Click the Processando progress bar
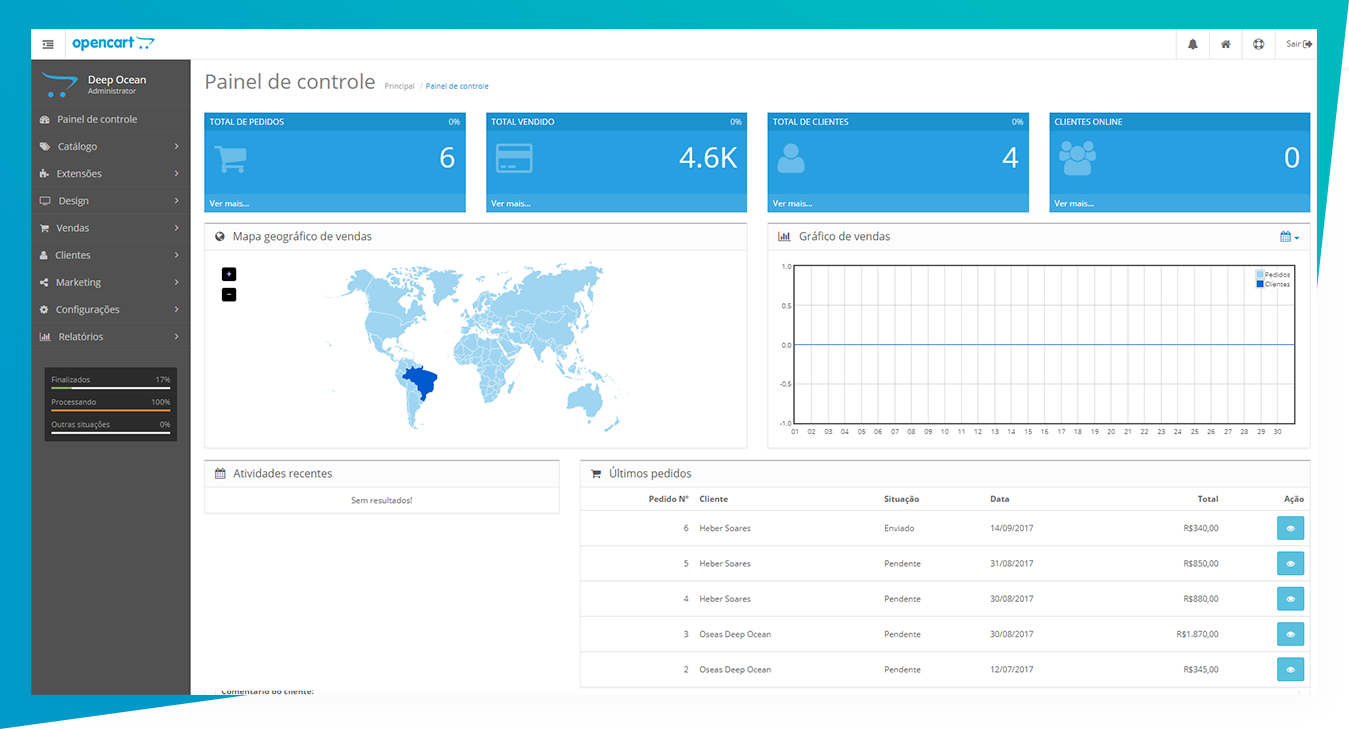 click(x=110, y=410)
